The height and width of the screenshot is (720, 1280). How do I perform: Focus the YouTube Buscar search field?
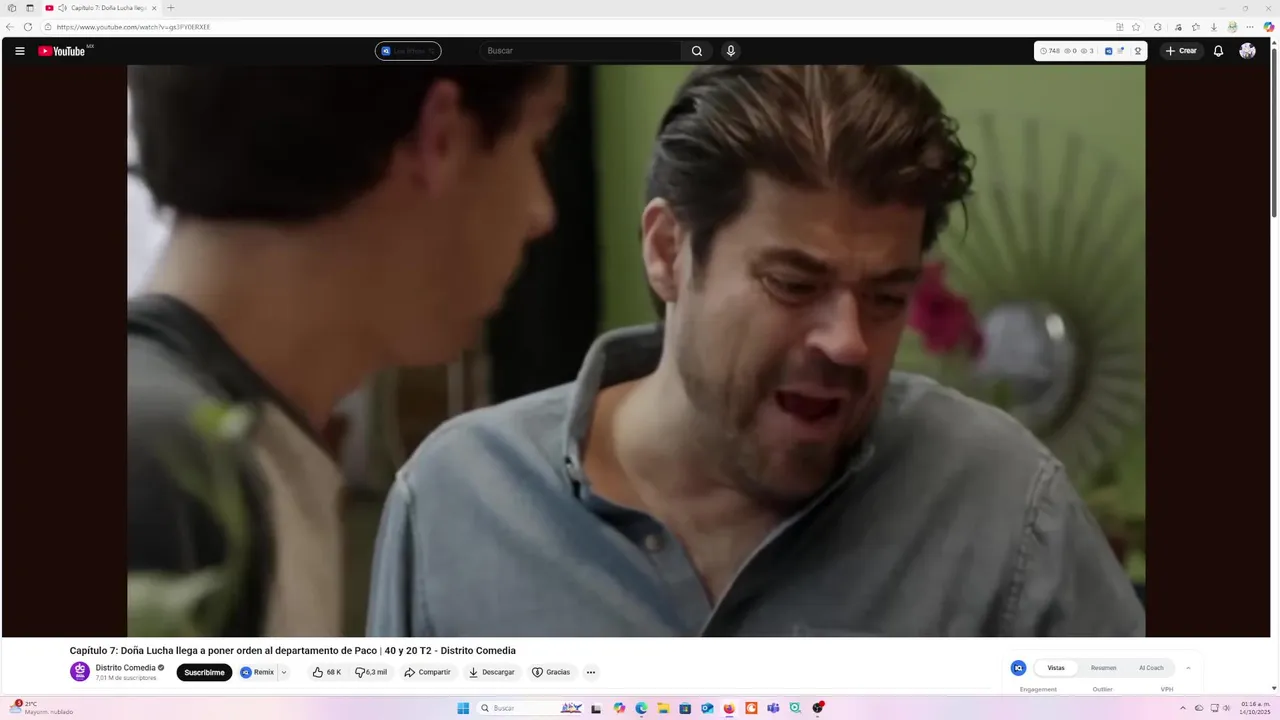pyautogui.click(x=582, y=51)
